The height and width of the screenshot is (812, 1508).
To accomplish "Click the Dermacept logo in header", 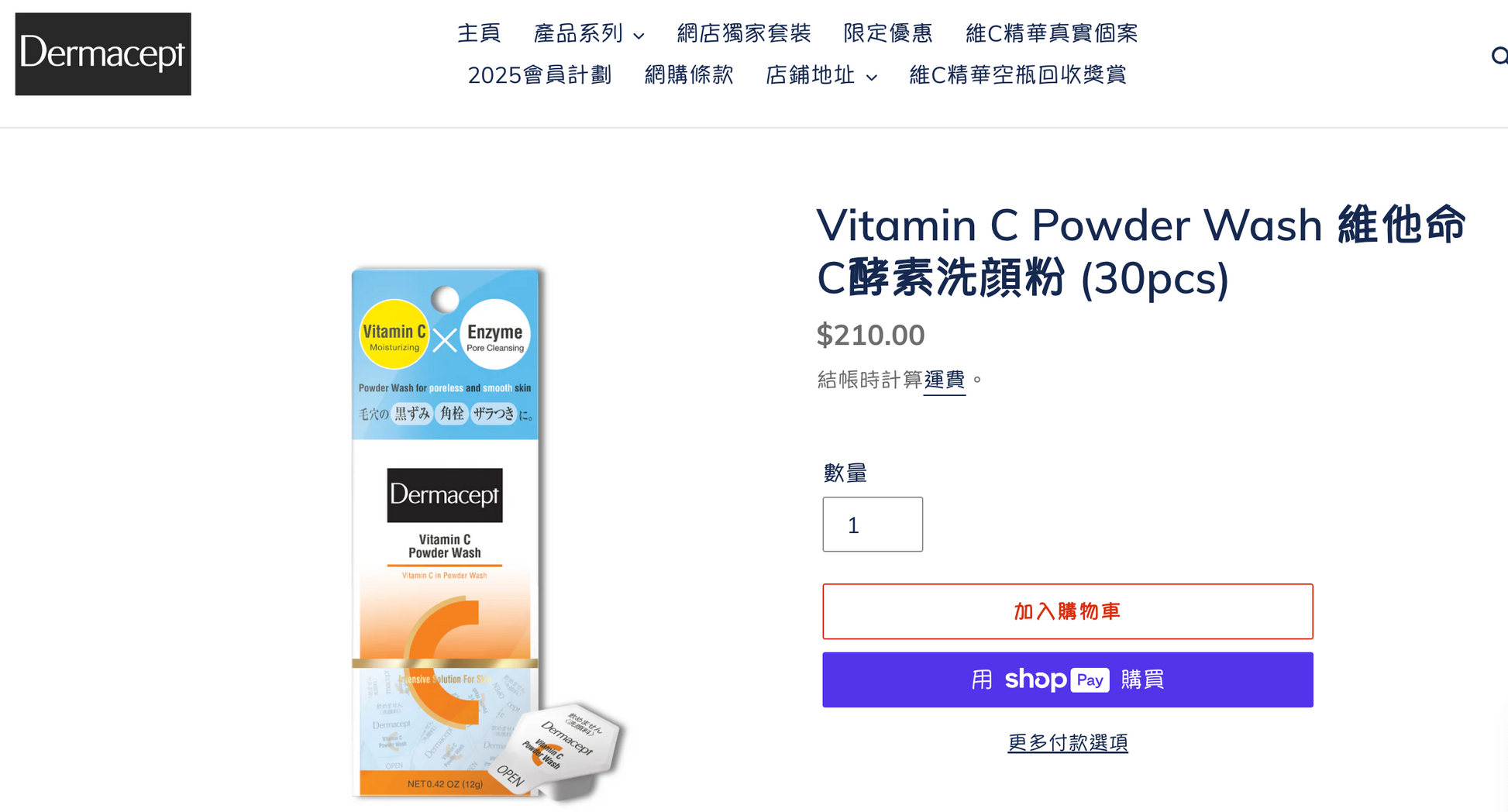I will pyautogui.click(x=103, y=54).
